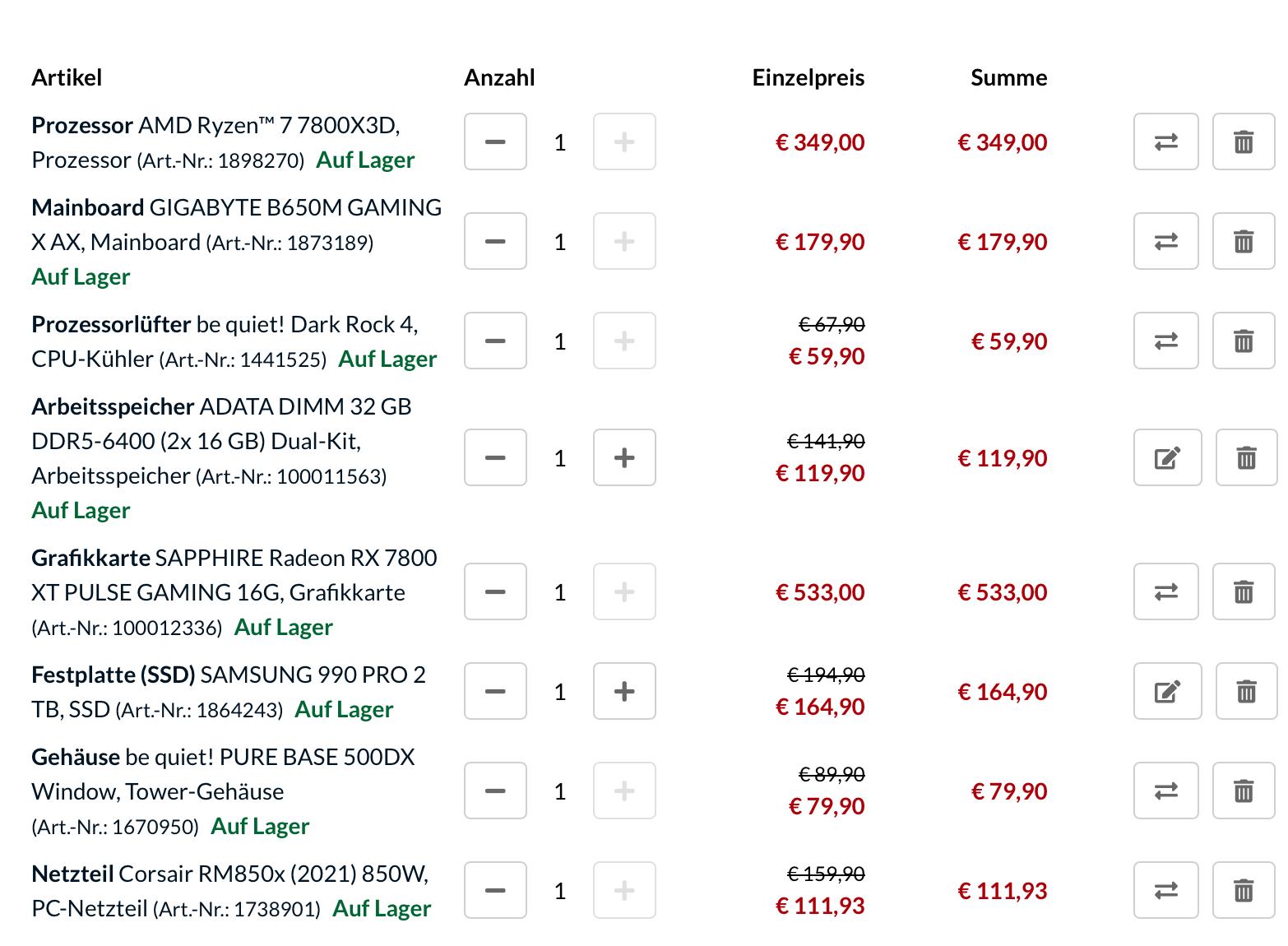Delete the Corsair RM850x power supply
This screenshot has width=1288, height=946.
point(1244,891)
